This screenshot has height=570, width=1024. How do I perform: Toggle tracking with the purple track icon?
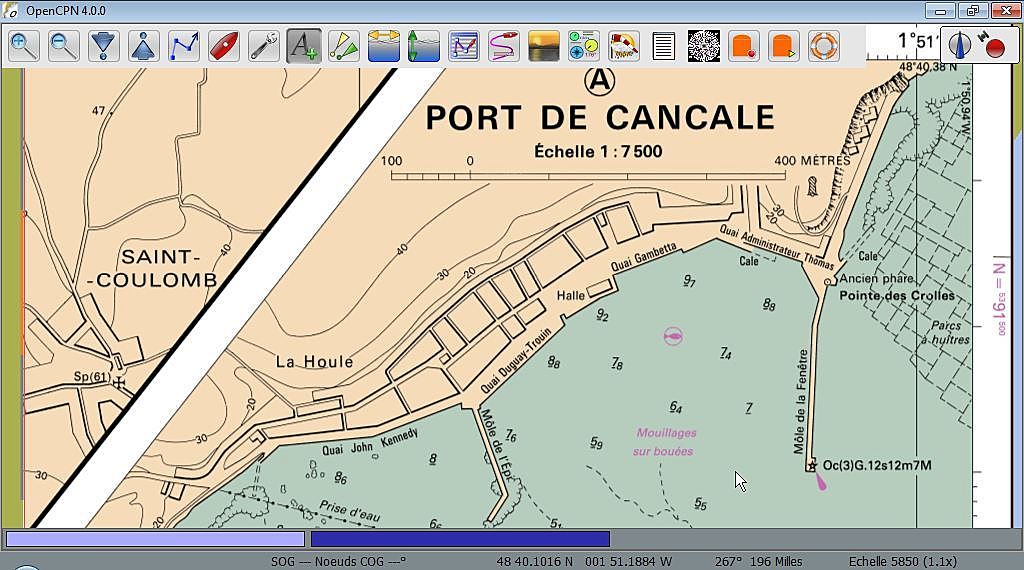tap(504, 46)
